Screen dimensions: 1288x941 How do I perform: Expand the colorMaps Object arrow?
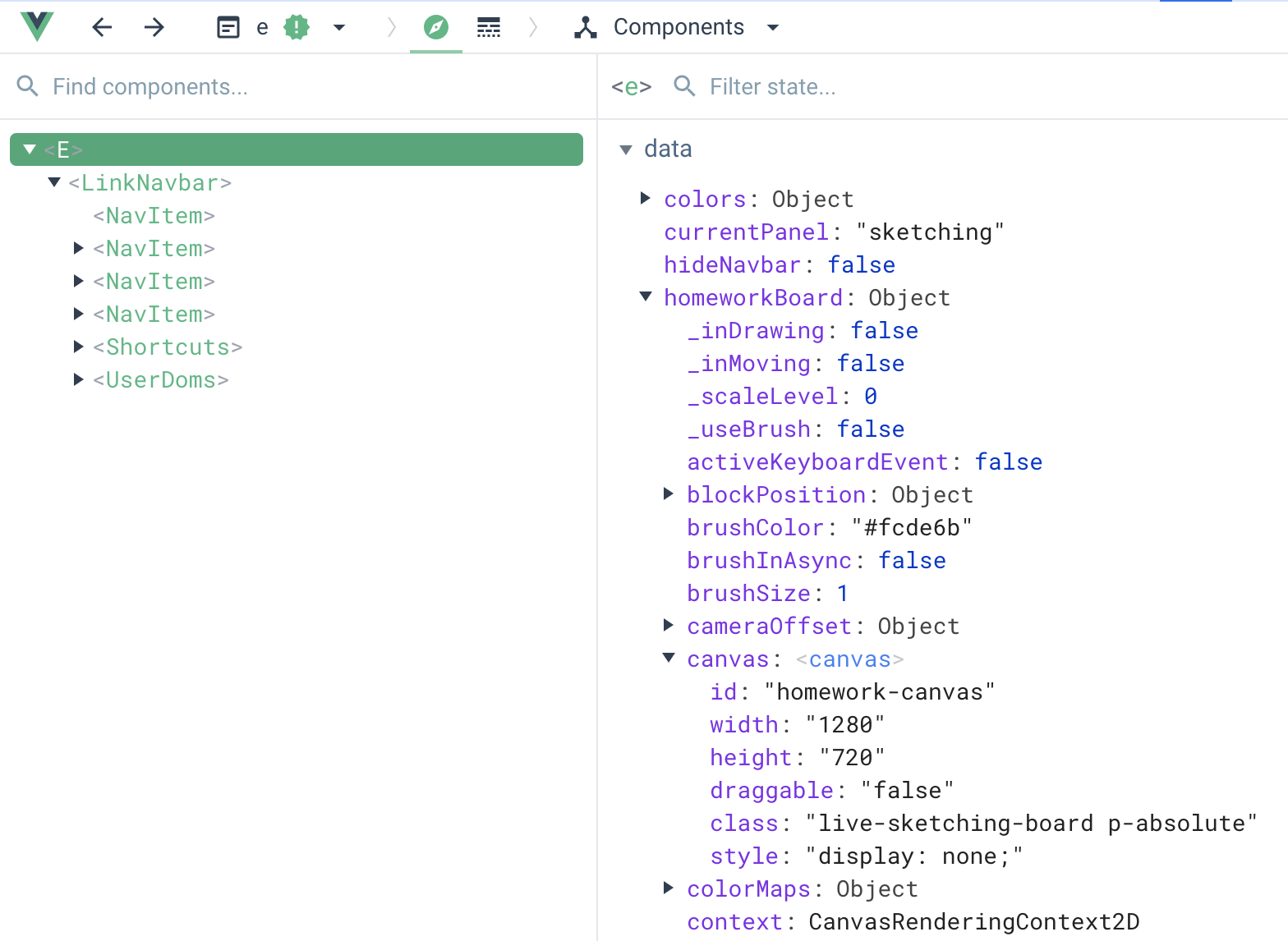(669, 888)
